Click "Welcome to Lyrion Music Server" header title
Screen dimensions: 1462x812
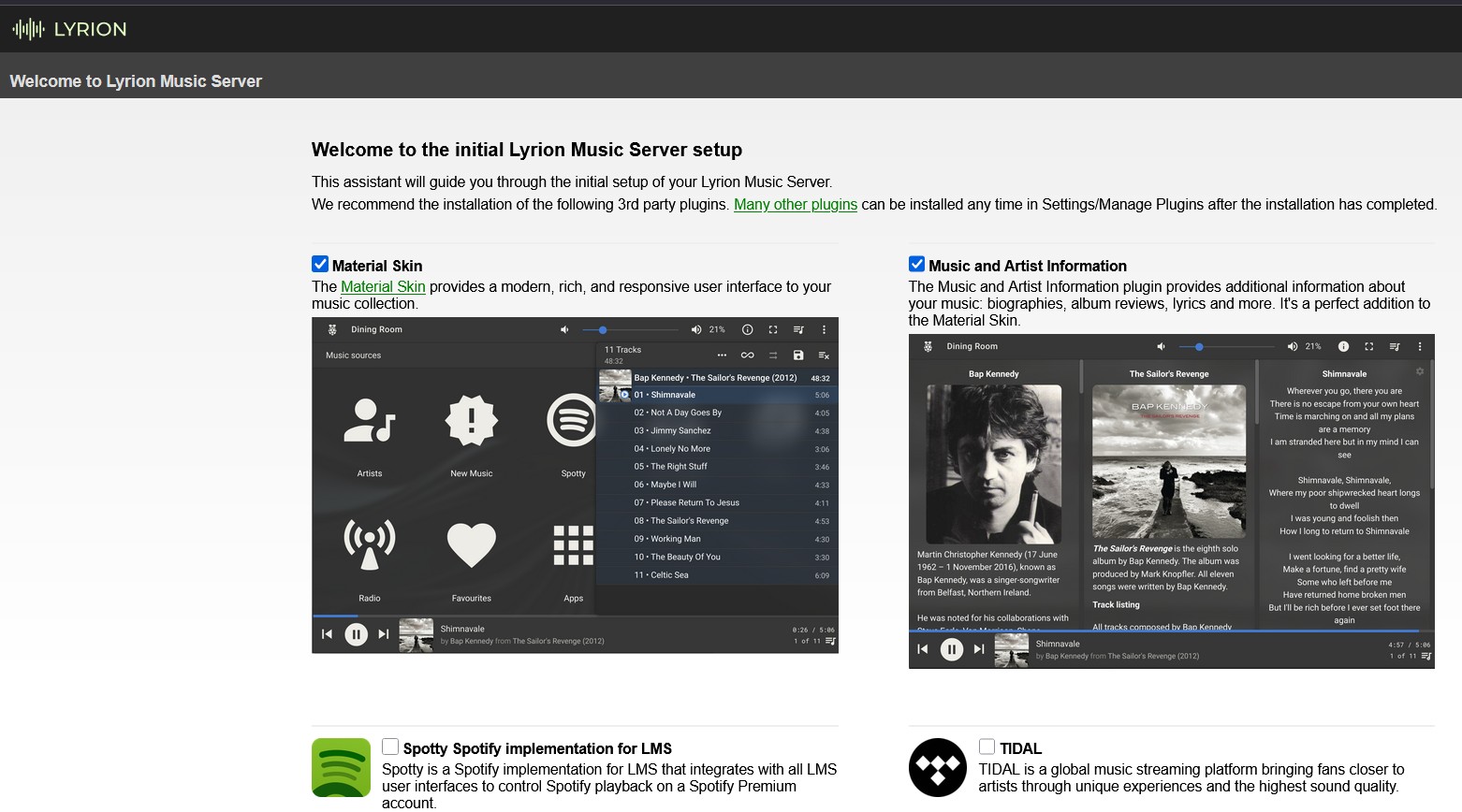[136, 81]
